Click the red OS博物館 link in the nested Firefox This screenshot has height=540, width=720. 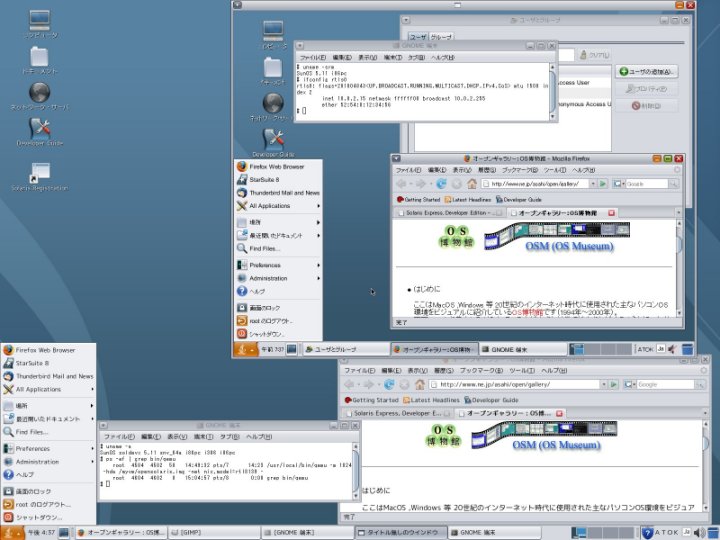(527, 312)
